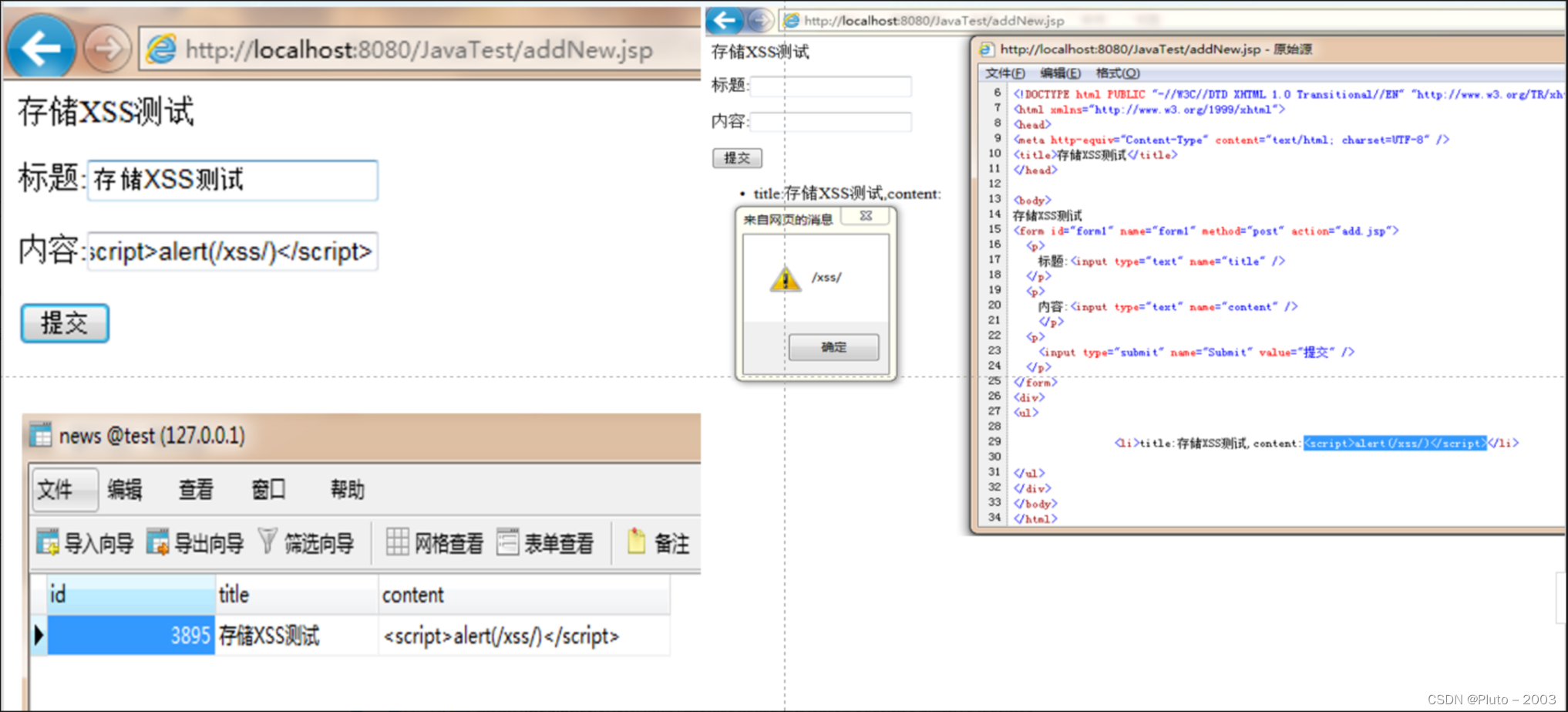Open 编辑(E) menu in source viewer
The image size is (1568, 712).
1061,73
